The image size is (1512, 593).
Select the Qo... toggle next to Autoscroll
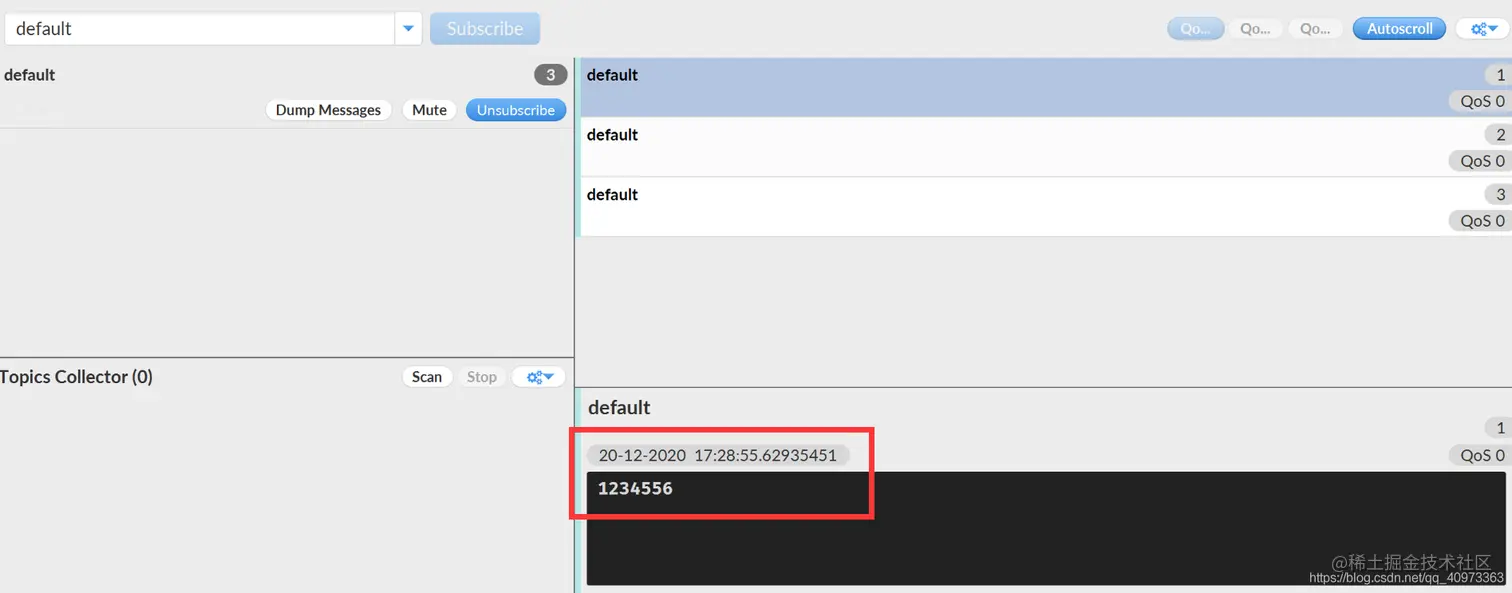click(1315, 29)
